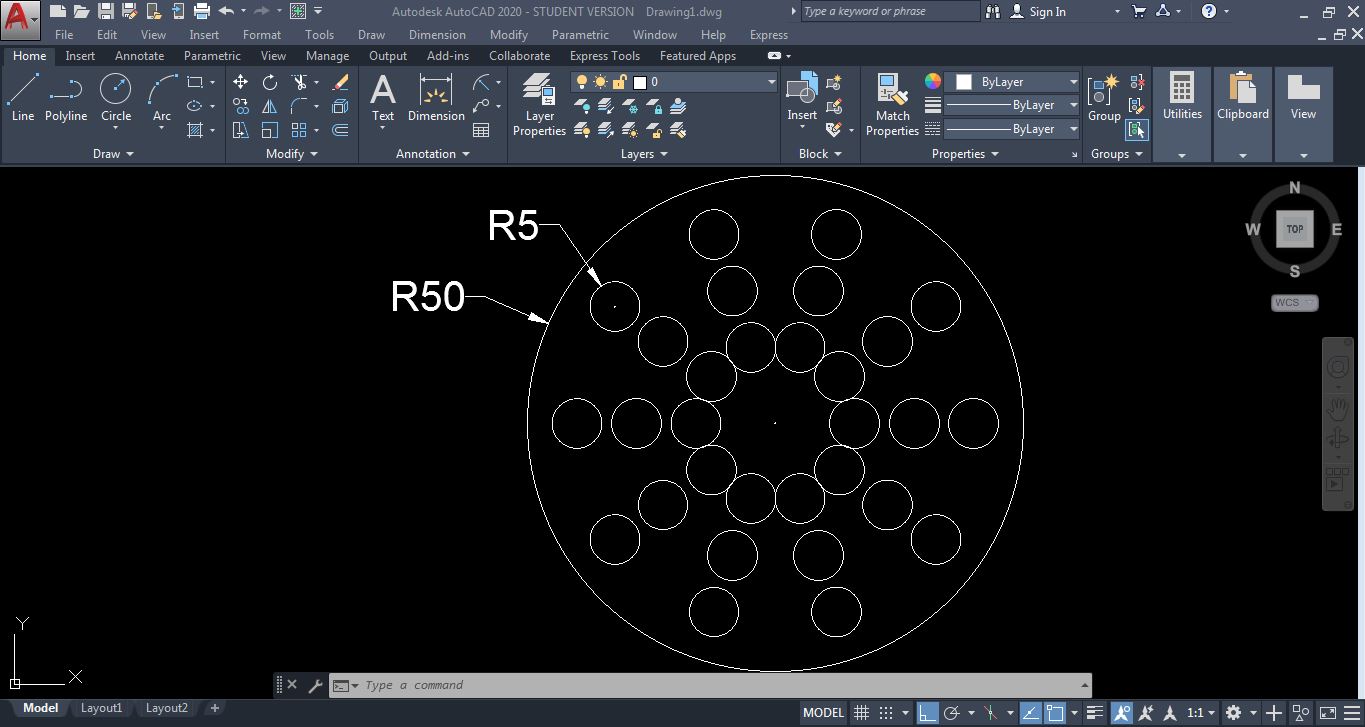Toggle the layer lock padlock icon
The height and width of the screenshot is (727, 1365).
pyautogui.click(x=618, y=82)
